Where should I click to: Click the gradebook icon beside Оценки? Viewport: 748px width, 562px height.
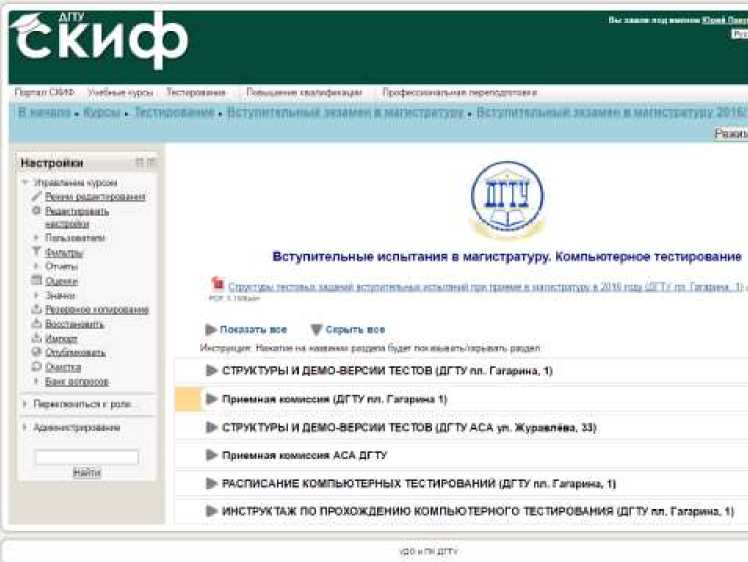(37, 280)
